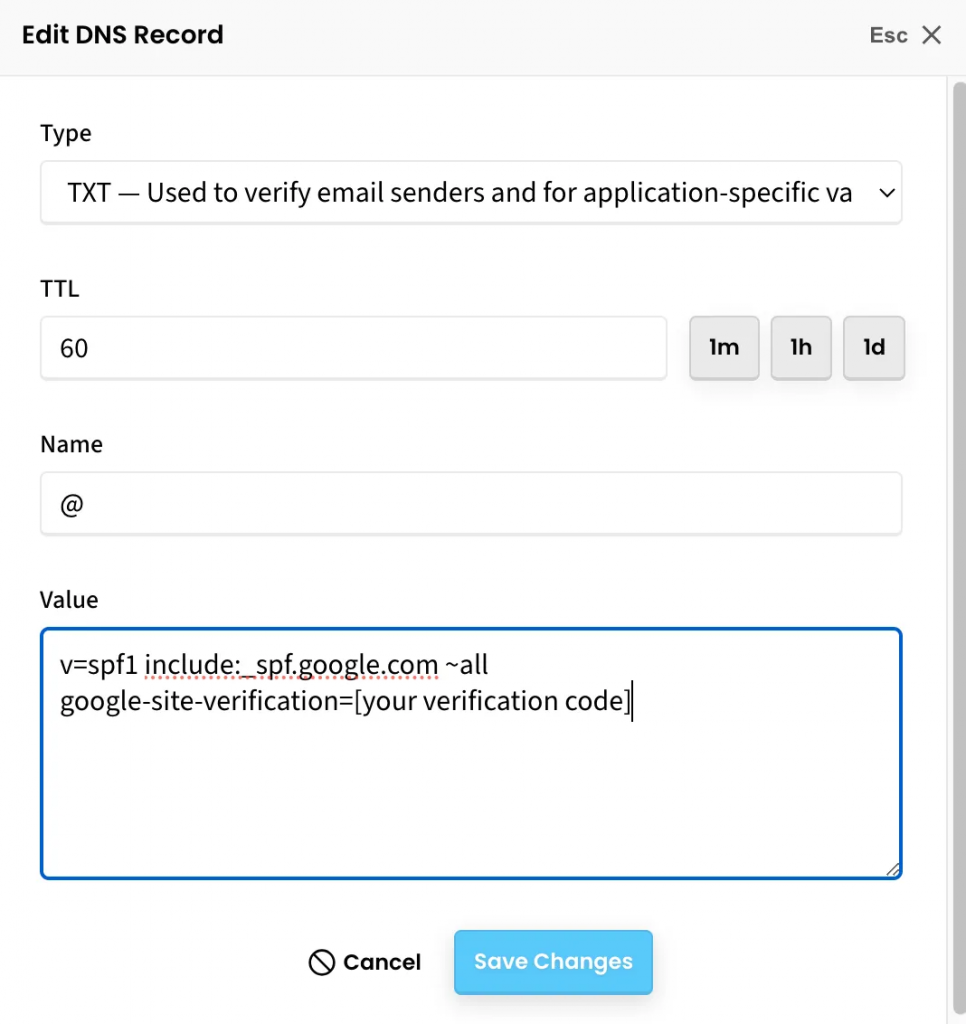The width and height of the screenshot is (966, 1024).
Task: Click the v=spf1 include line in Value
Action: point(274,665)
